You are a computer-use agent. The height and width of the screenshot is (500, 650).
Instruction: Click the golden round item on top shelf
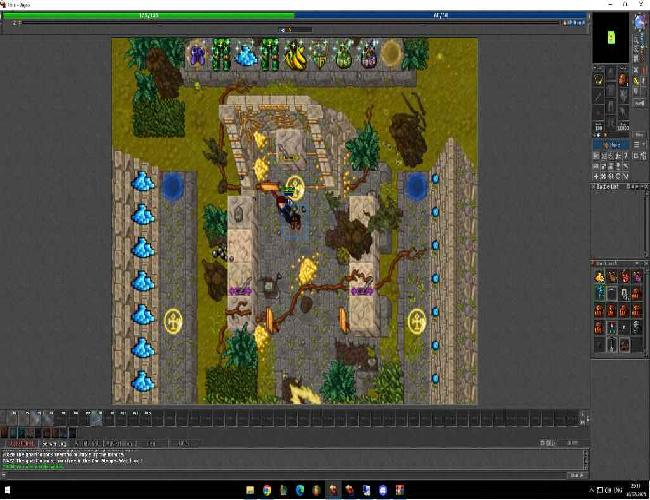[x=392, y=54]
